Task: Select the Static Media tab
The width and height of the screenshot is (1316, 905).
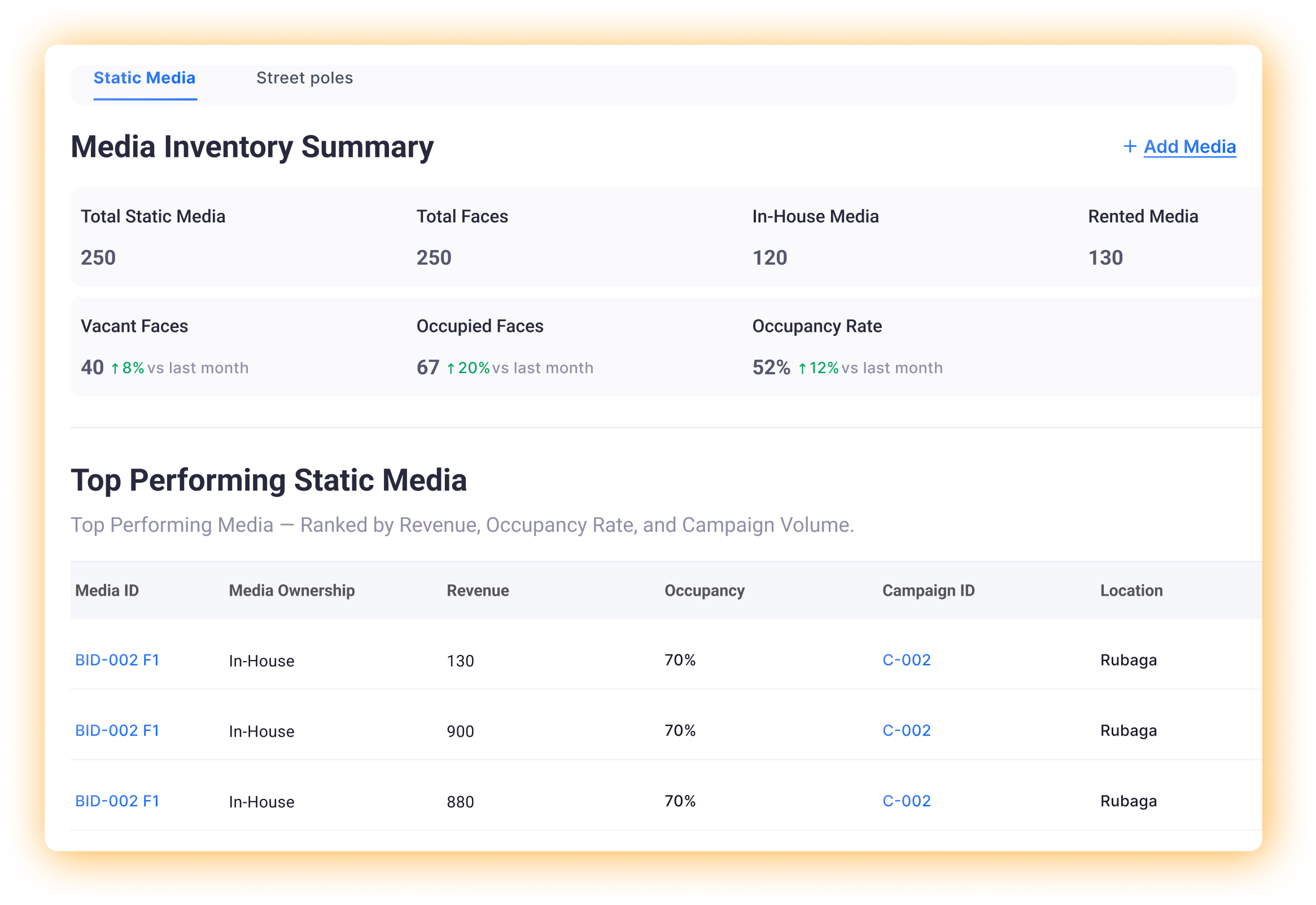Action: [145, 78]
